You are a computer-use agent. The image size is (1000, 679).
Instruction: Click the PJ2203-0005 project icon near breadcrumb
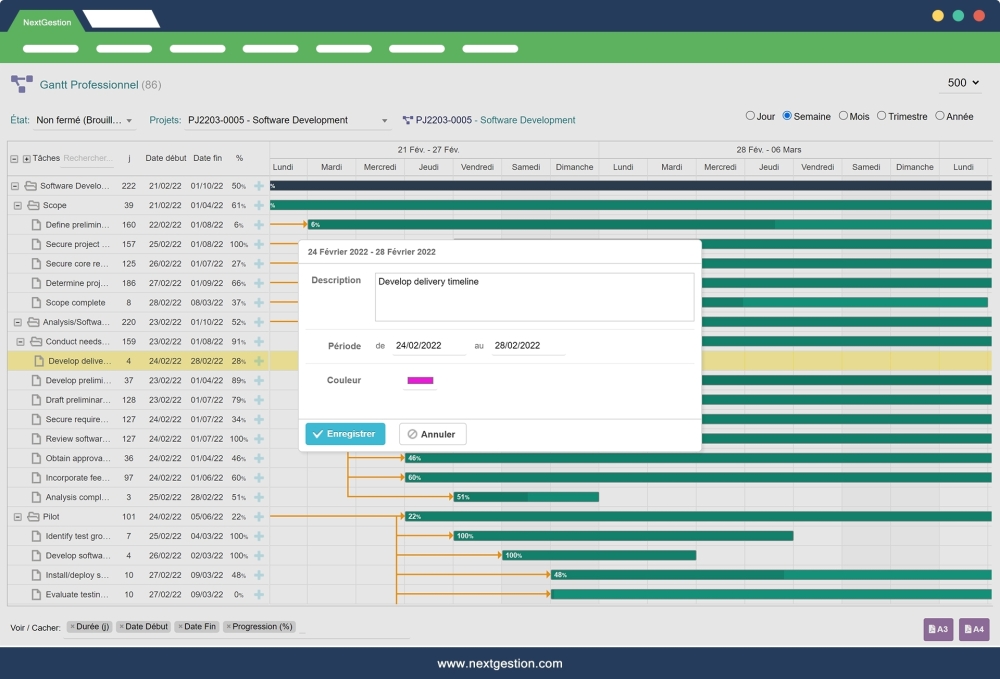click(x=408, y=119)
